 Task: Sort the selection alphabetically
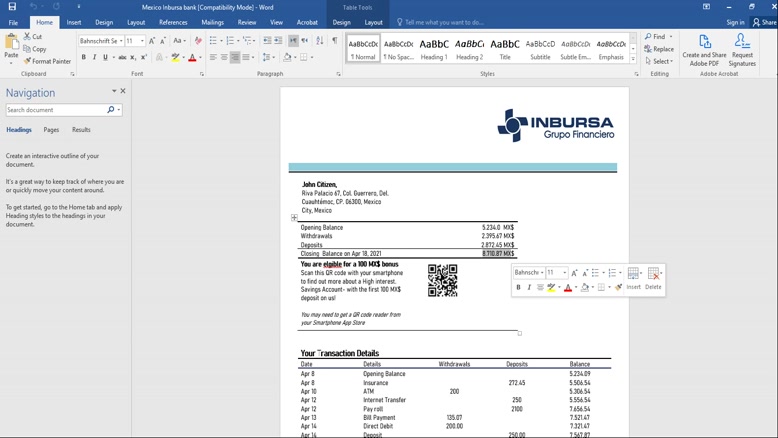(x=320, y=41)
